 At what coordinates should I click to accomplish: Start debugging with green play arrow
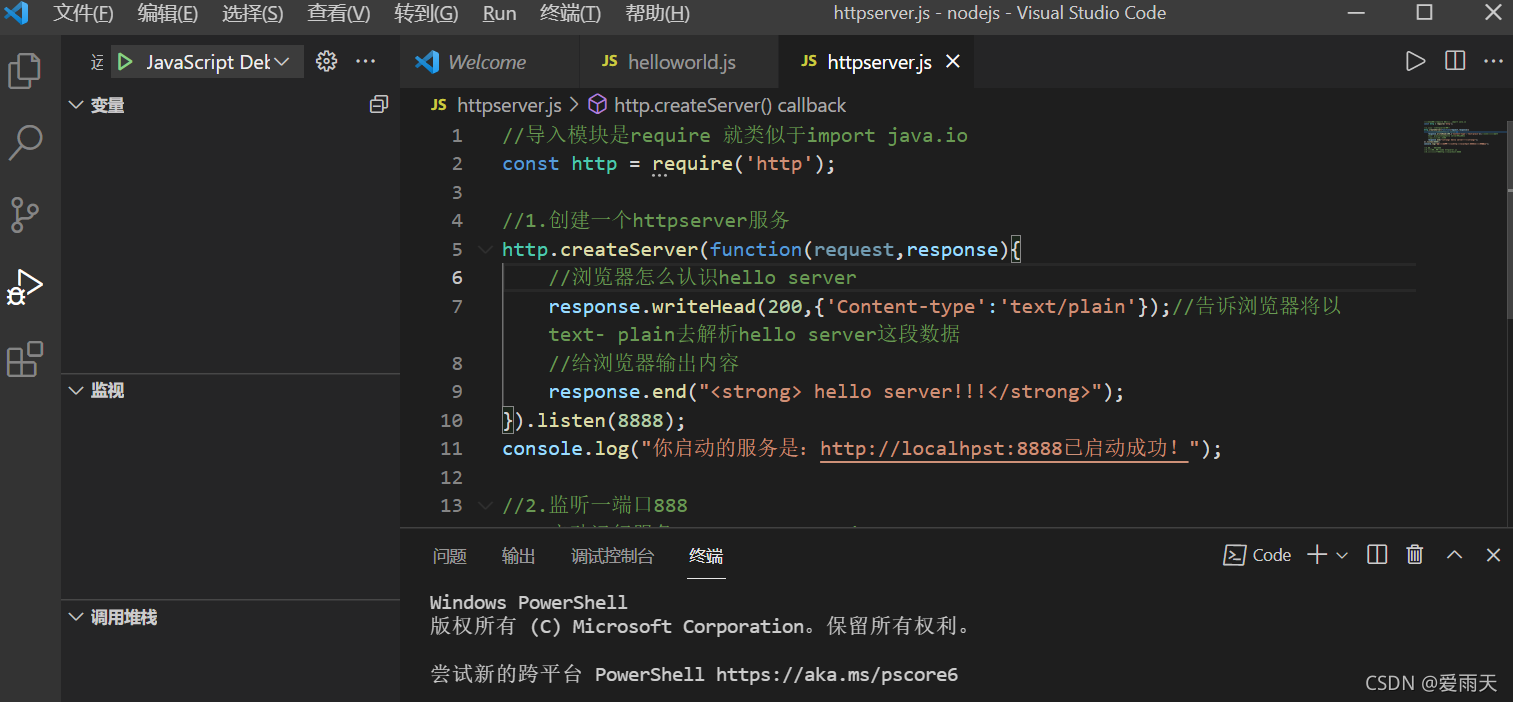click(x=125, y=62)
